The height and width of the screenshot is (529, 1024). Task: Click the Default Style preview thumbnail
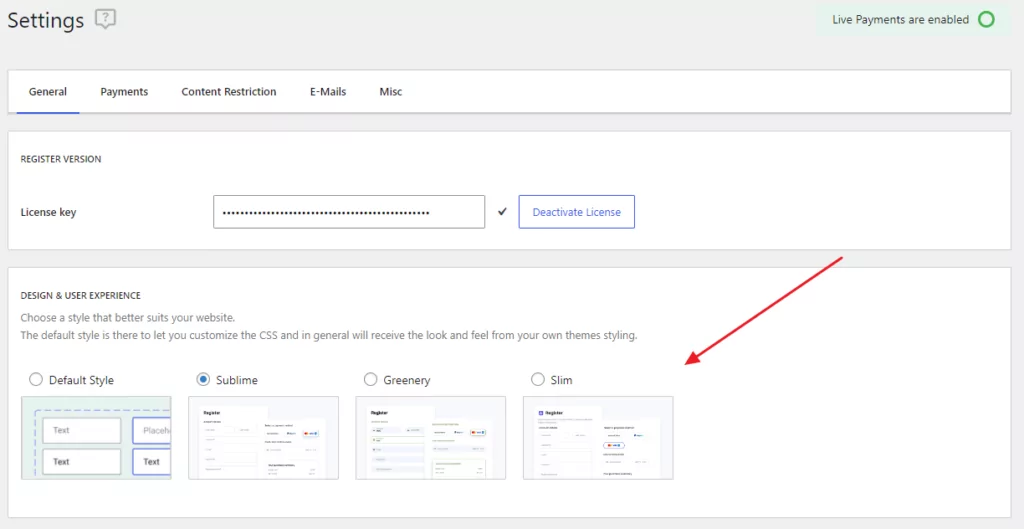(x=96, y=438)
